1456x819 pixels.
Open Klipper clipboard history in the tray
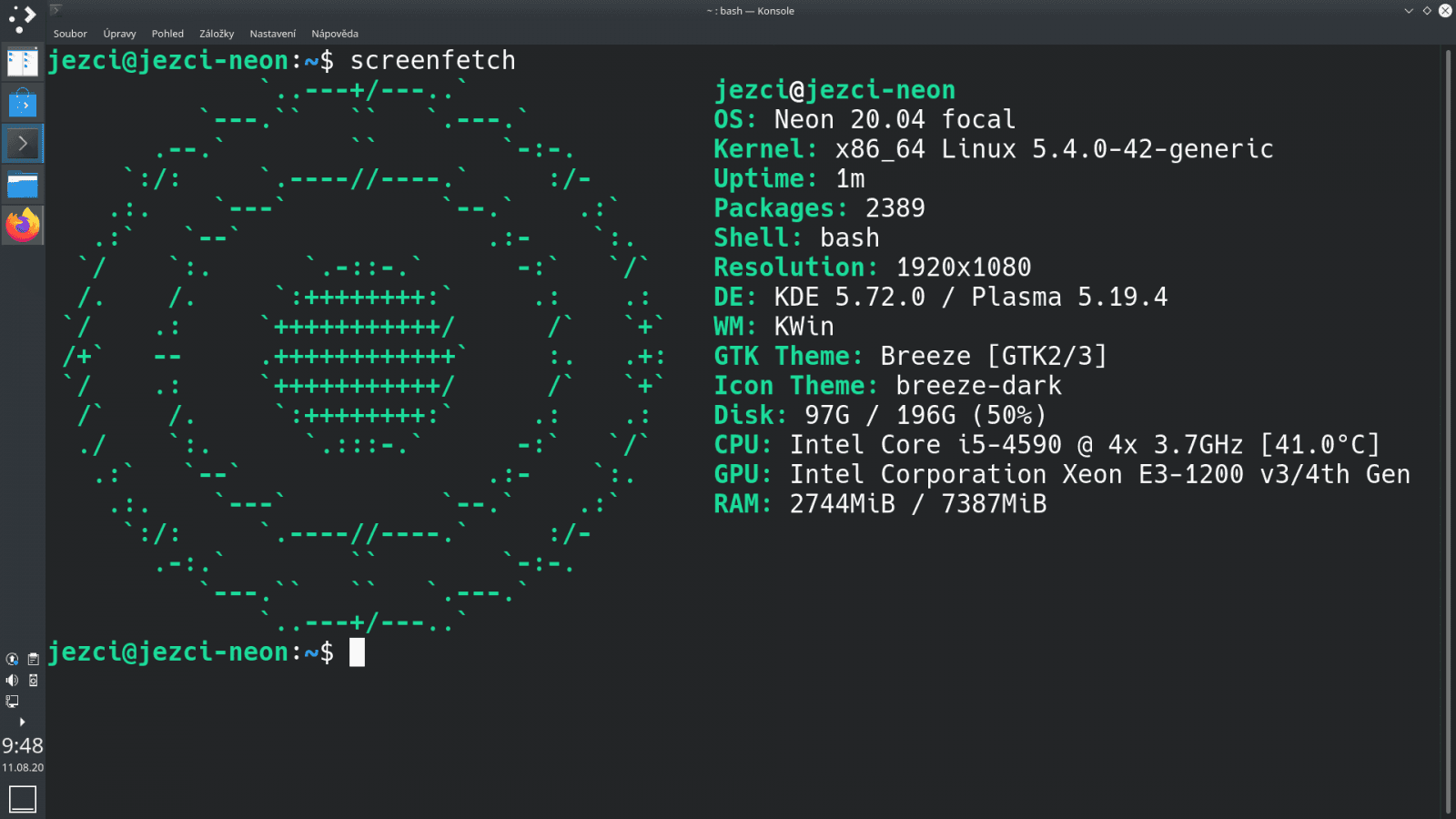(x=34, y=658)
